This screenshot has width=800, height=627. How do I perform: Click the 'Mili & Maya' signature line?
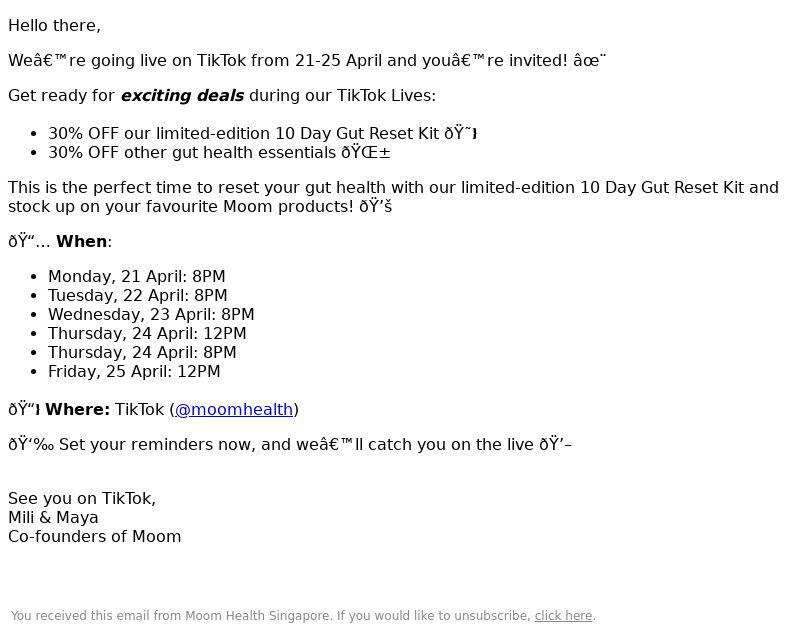coord(54,517)
